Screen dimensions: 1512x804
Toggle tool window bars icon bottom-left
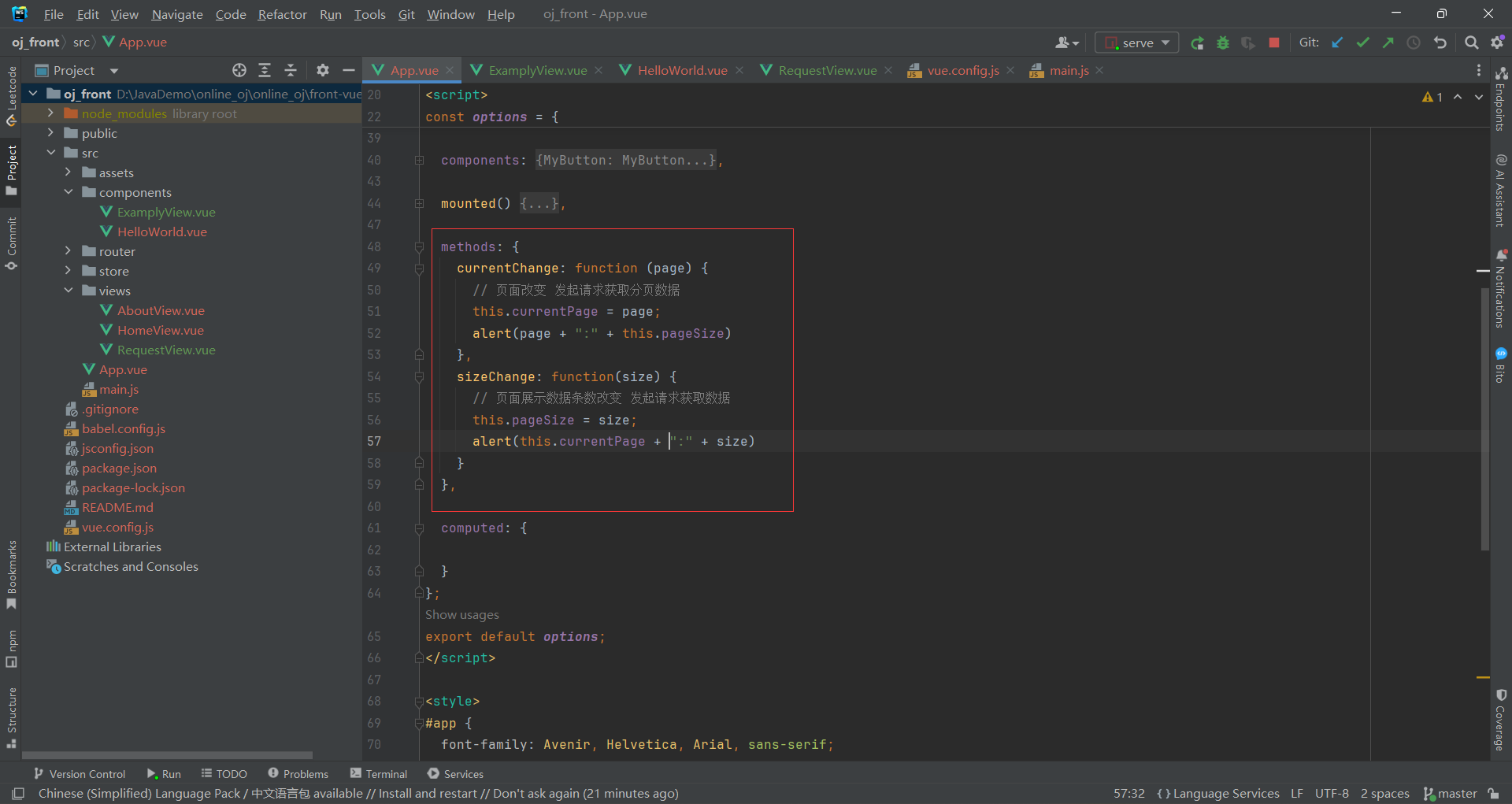tap(18, 793)
